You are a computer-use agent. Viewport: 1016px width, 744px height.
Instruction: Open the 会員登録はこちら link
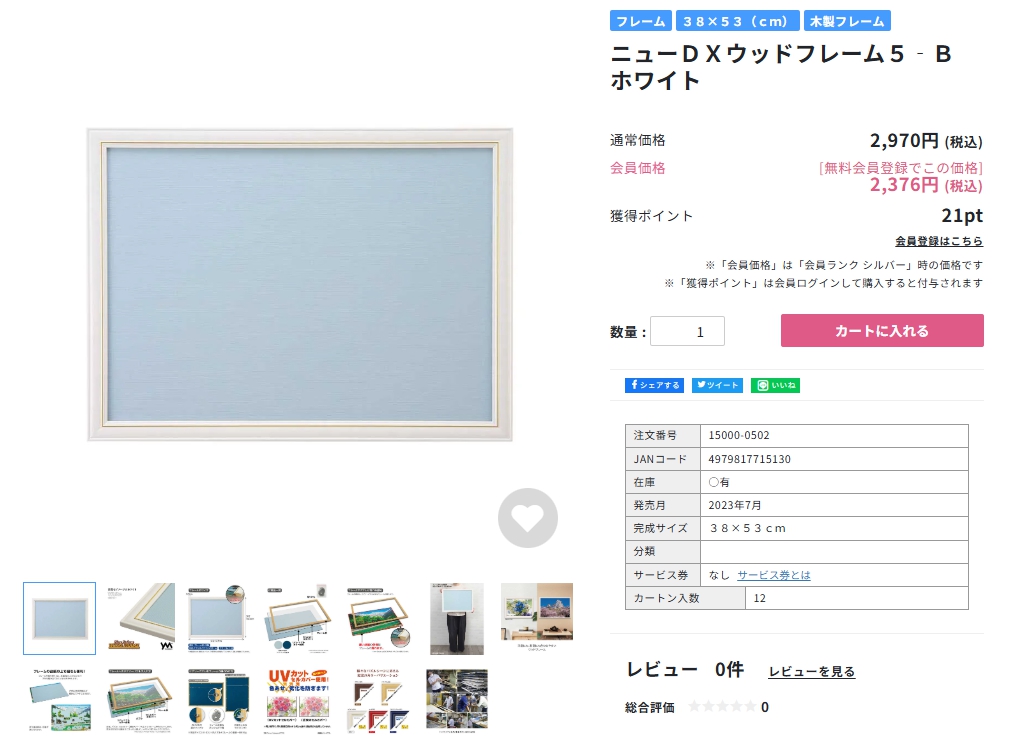(x=939, y=241)
